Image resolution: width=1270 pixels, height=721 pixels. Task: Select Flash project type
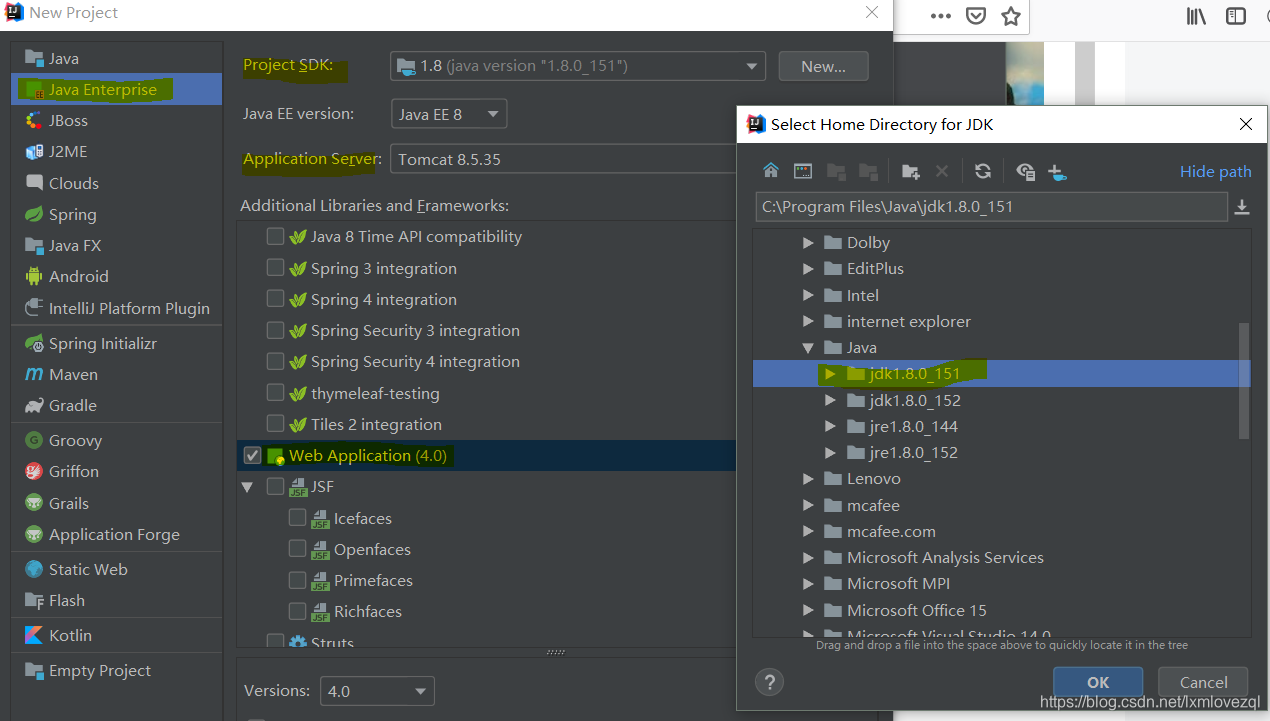[x=117, y=600]
